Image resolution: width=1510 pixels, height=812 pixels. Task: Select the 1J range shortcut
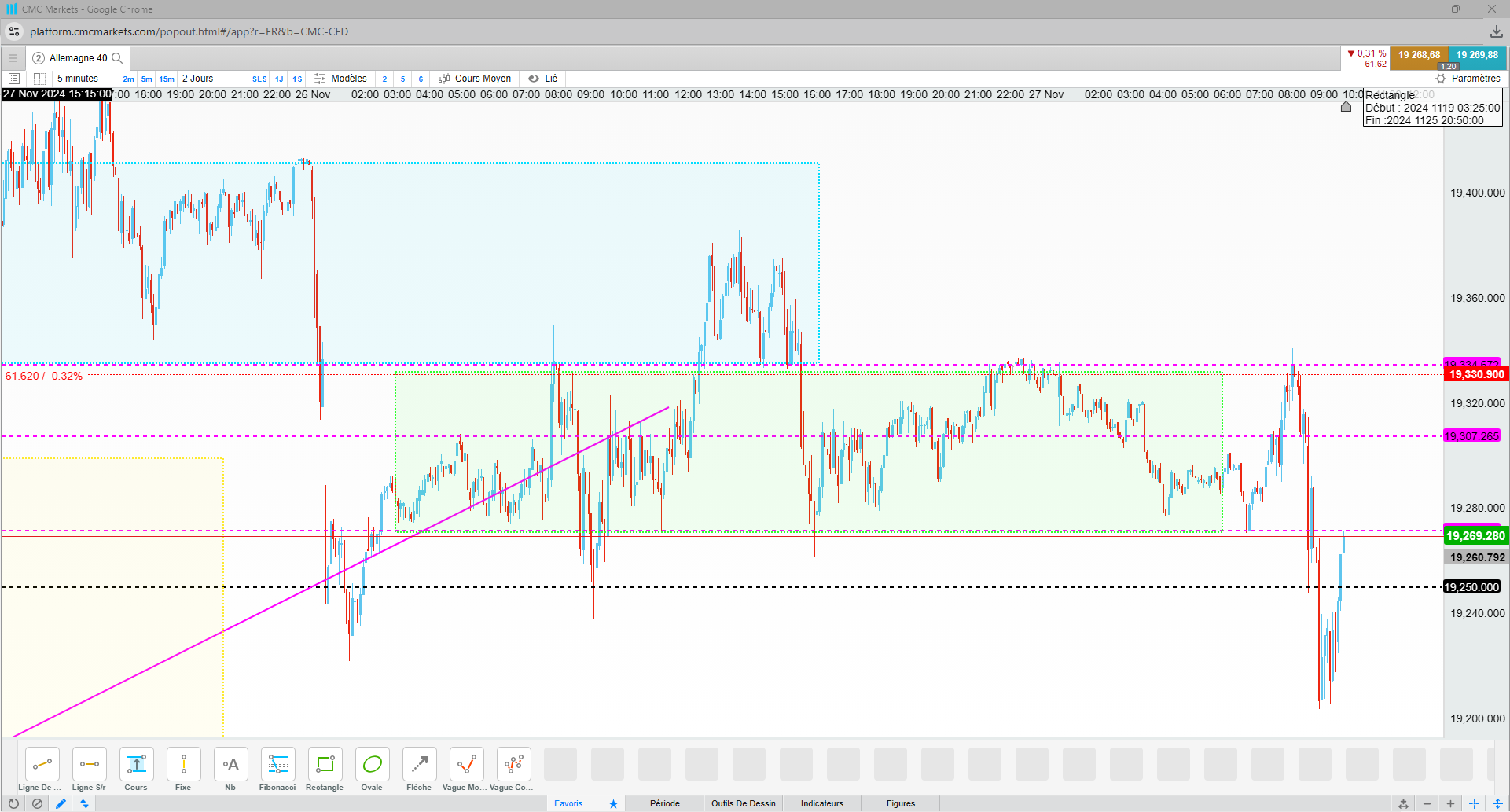[x=279, y=79]
